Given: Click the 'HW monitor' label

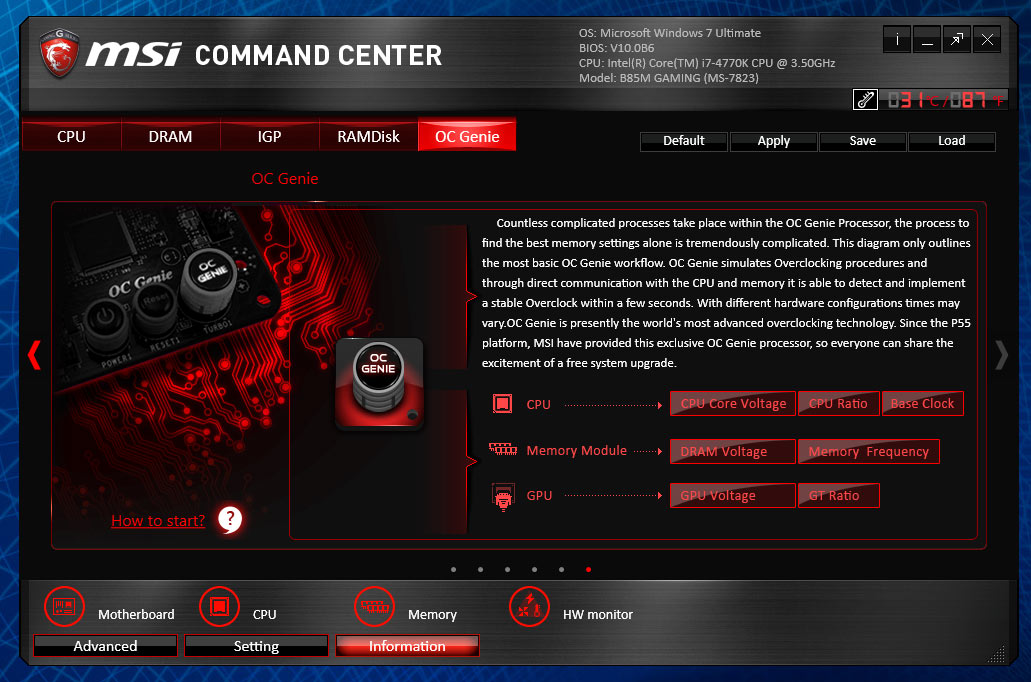Looking at the screenshot, I should (598, 614).
